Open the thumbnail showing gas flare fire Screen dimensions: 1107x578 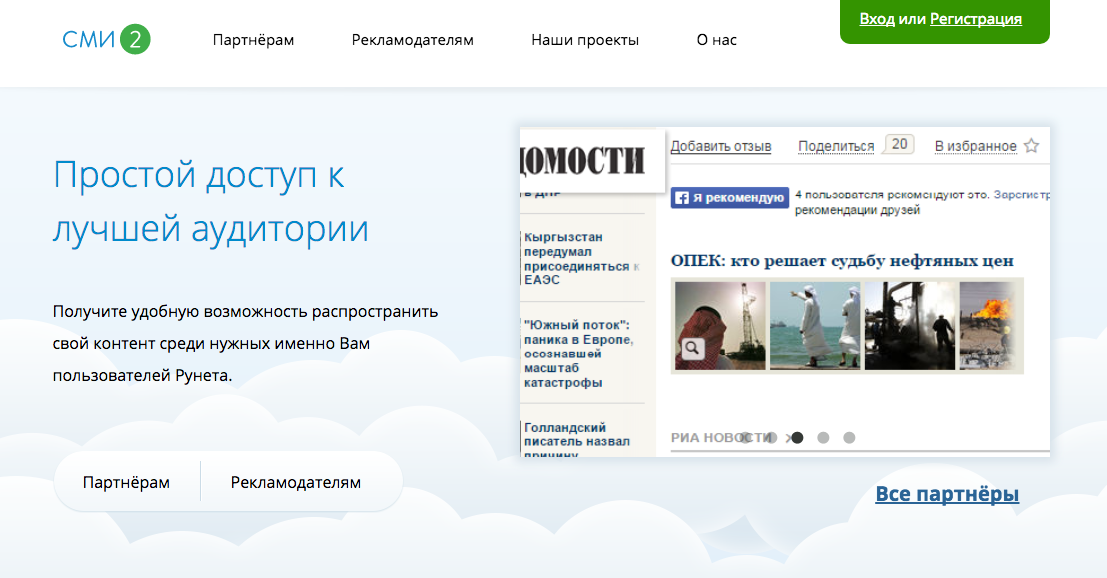tap(988, 325)
